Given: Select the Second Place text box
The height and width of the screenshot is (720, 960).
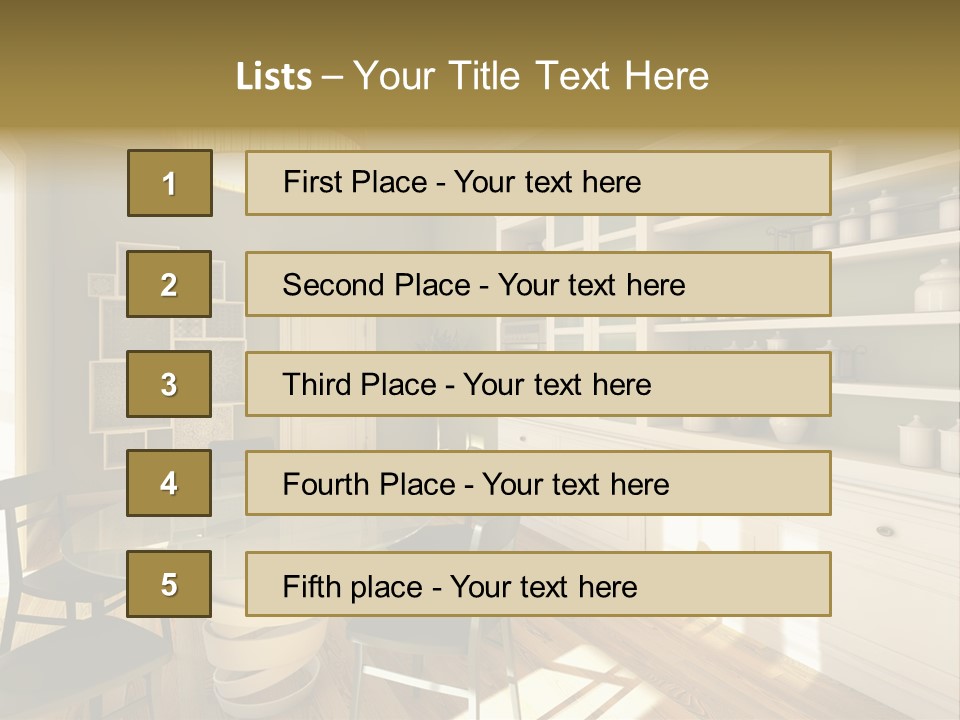Looking at the screenshot, I should [538, 284].
